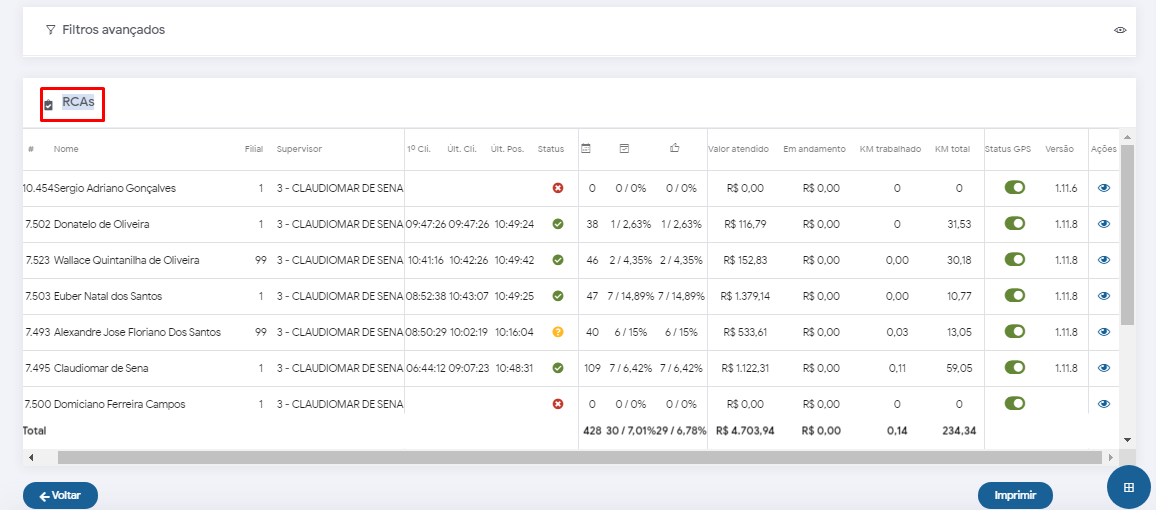This screenshot has width=1156, height=516.
Task: Click the red error status for Sergio
Action: coord(558,188)
